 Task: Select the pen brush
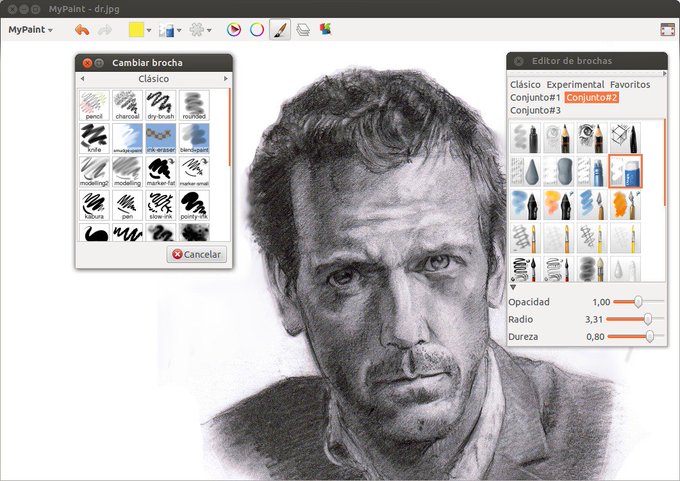[128, 205]
